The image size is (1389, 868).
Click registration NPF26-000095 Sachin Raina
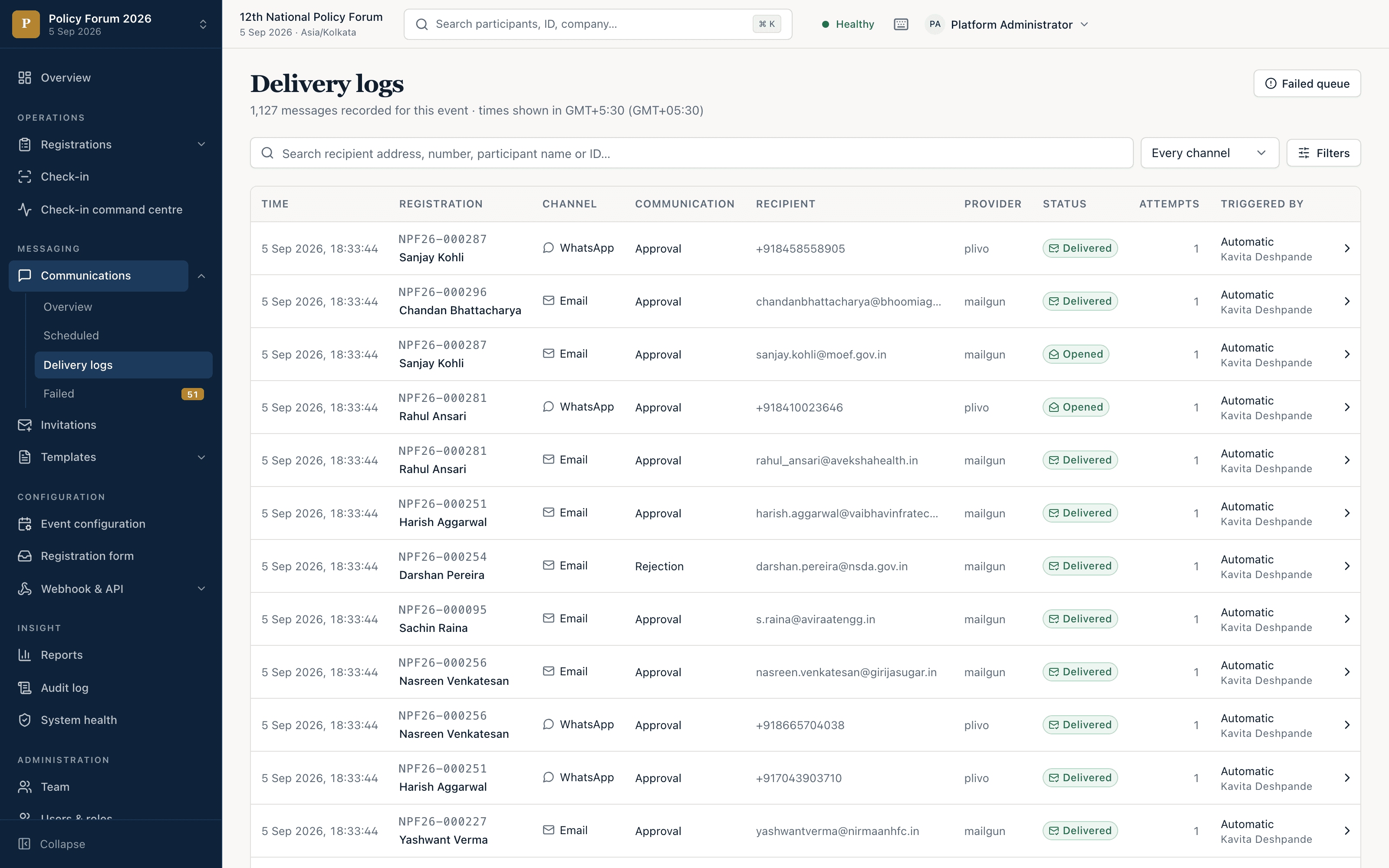(443, 619)
